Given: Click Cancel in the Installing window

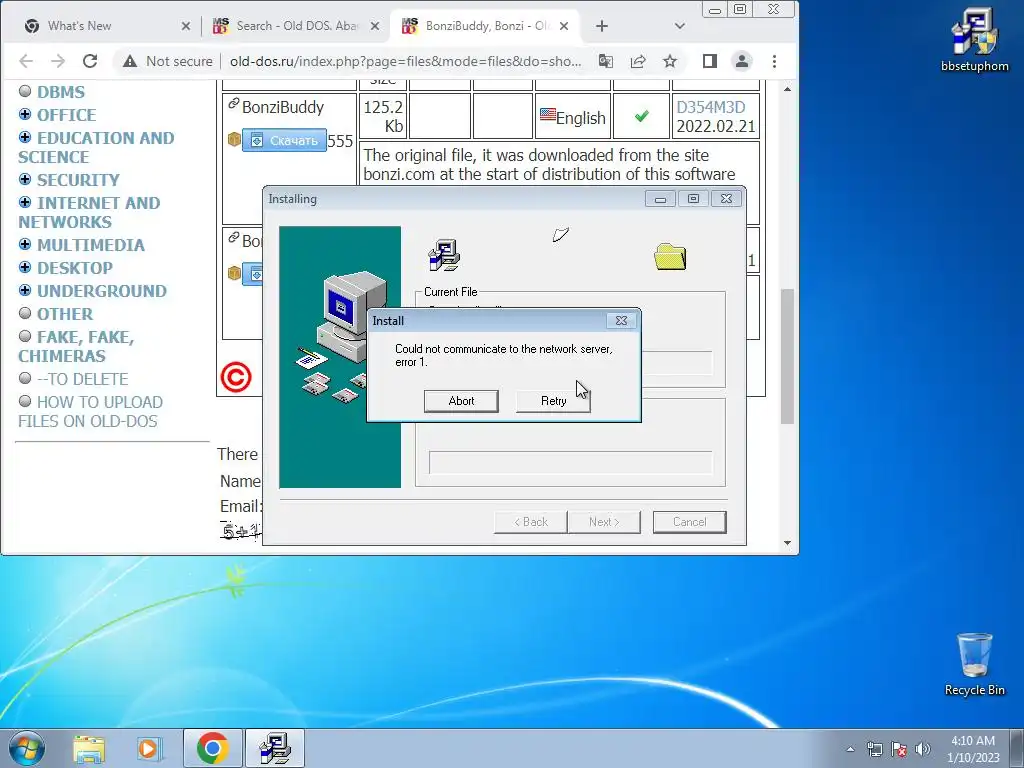Looking at the screenshot, I should coord(690,522).
